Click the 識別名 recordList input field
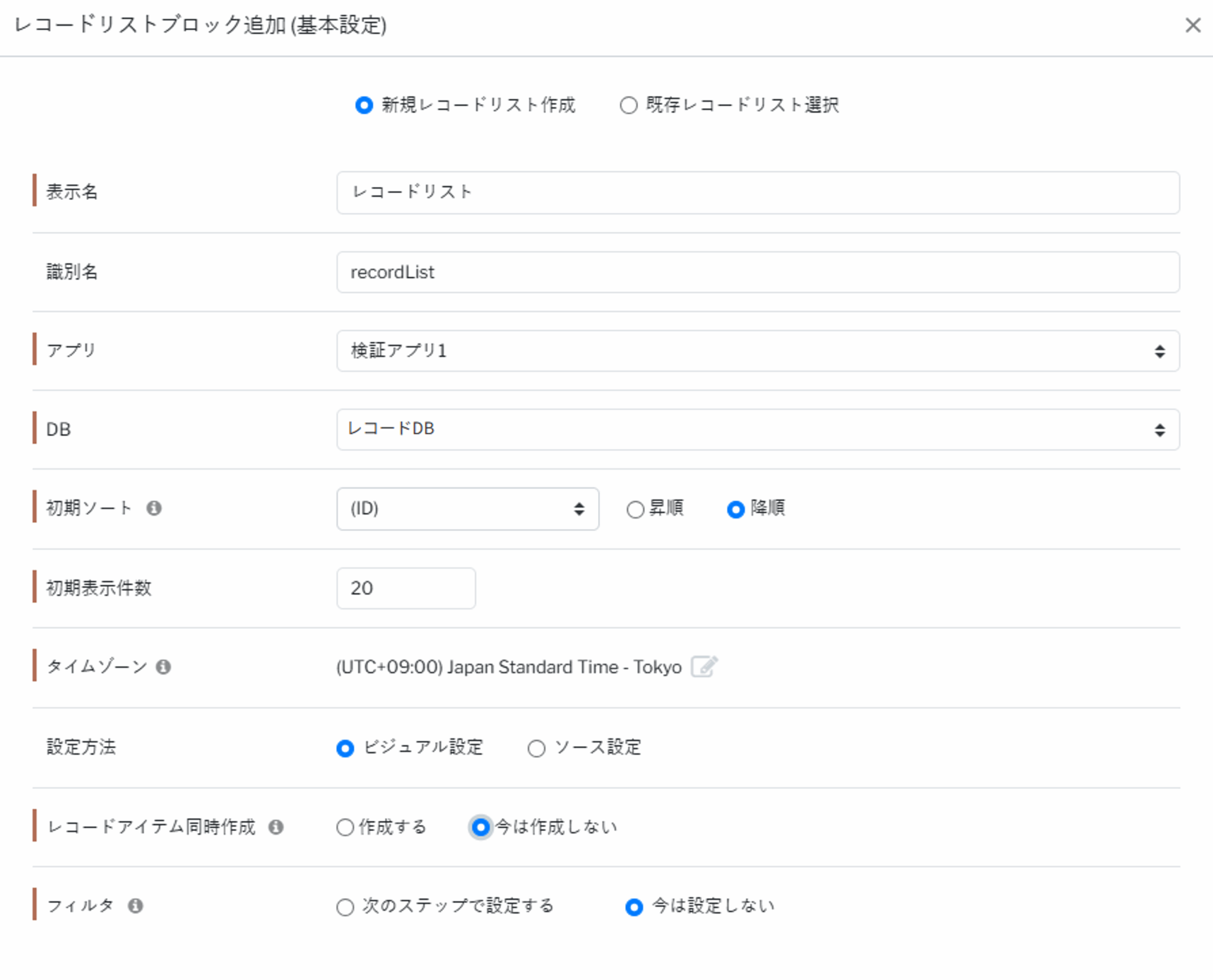Image resolution: width=1213 pixels, height=980 pixels. tap(758, 272)
